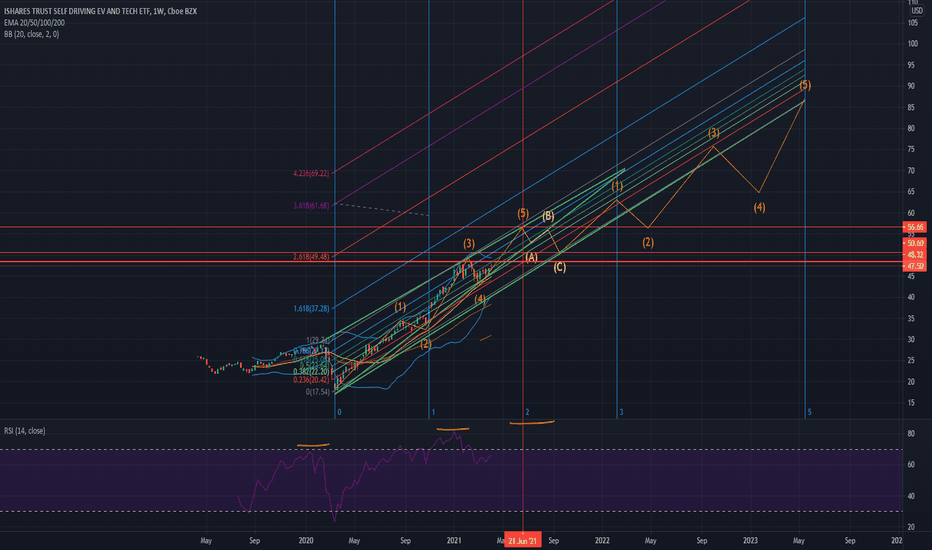Select the (B) Elliott wave label

tap(548, 216)
